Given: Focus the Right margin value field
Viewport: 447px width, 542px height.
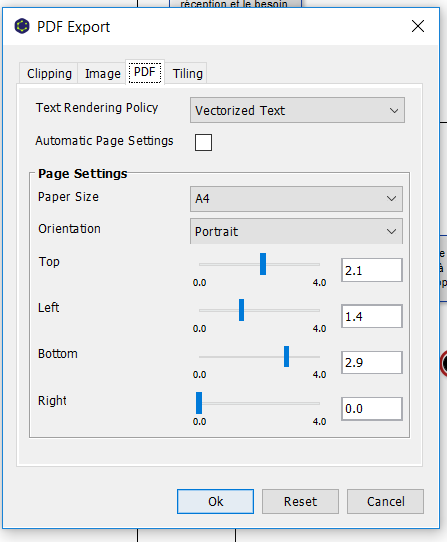Looking at the screenshot, I should pos(372,409).
